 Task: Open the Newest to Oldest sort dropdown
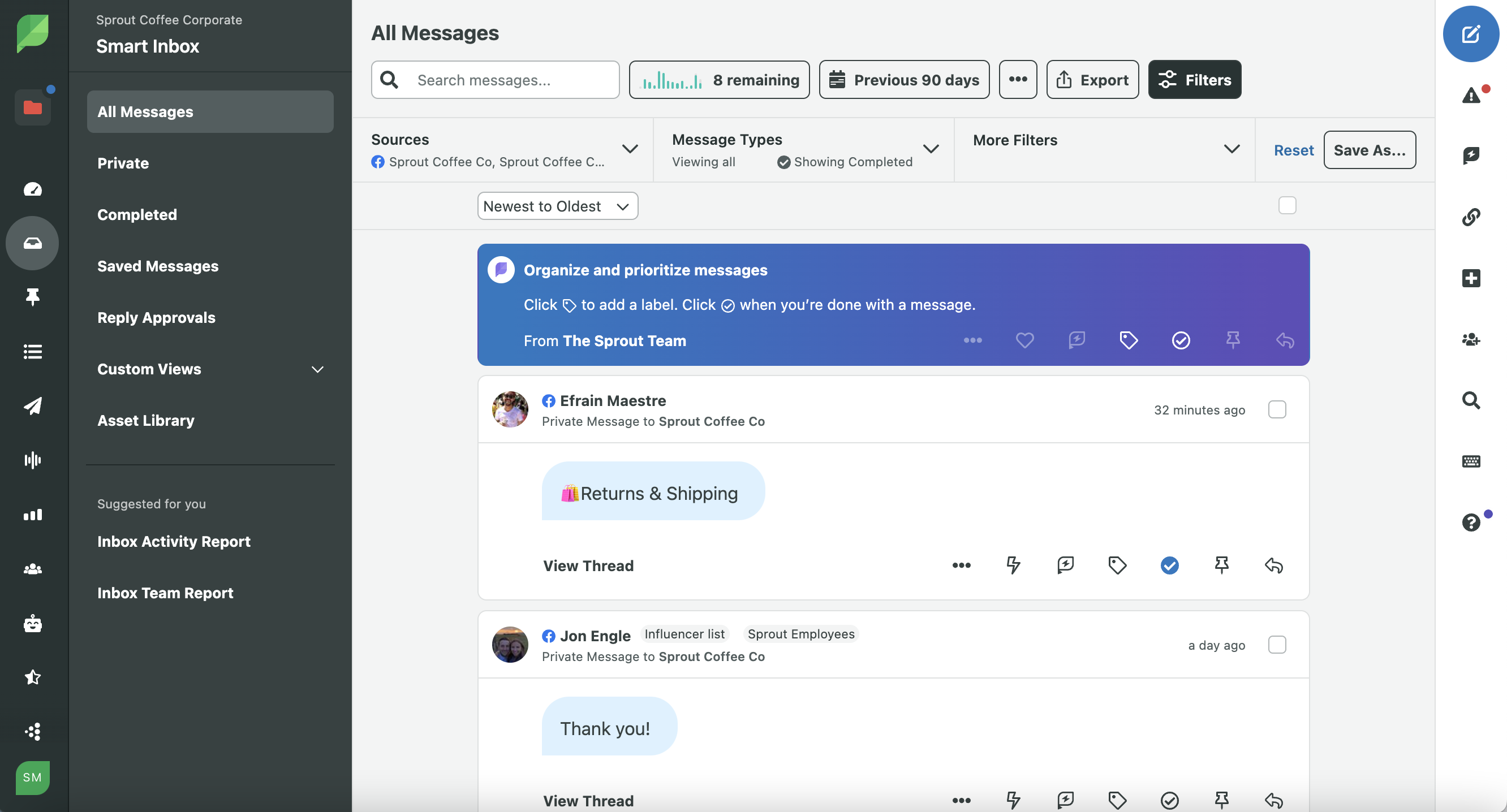557,206
